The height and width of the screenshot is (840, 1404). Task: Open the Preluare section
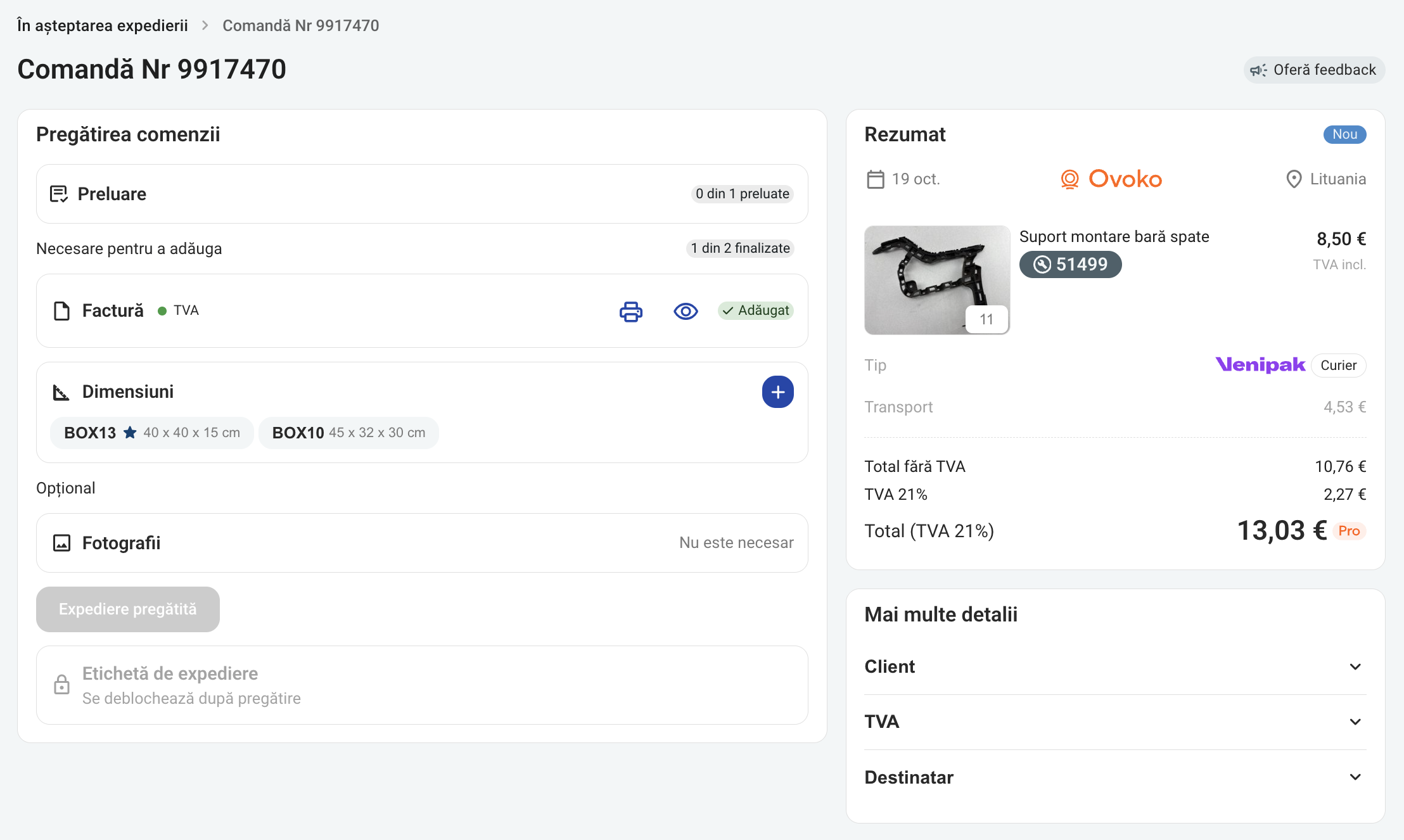point(422,194)
